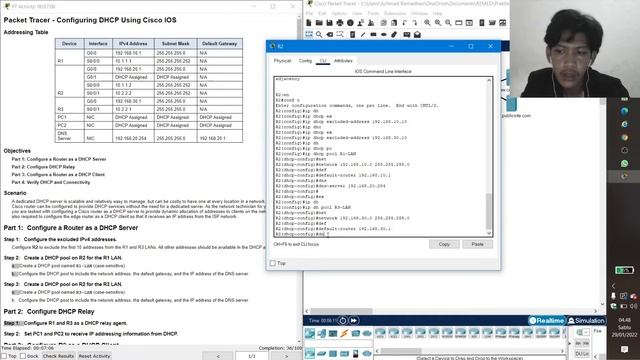Open the Attributes tab of R2
The height and width of the screenshot is (360, 640).
(343, 60)
